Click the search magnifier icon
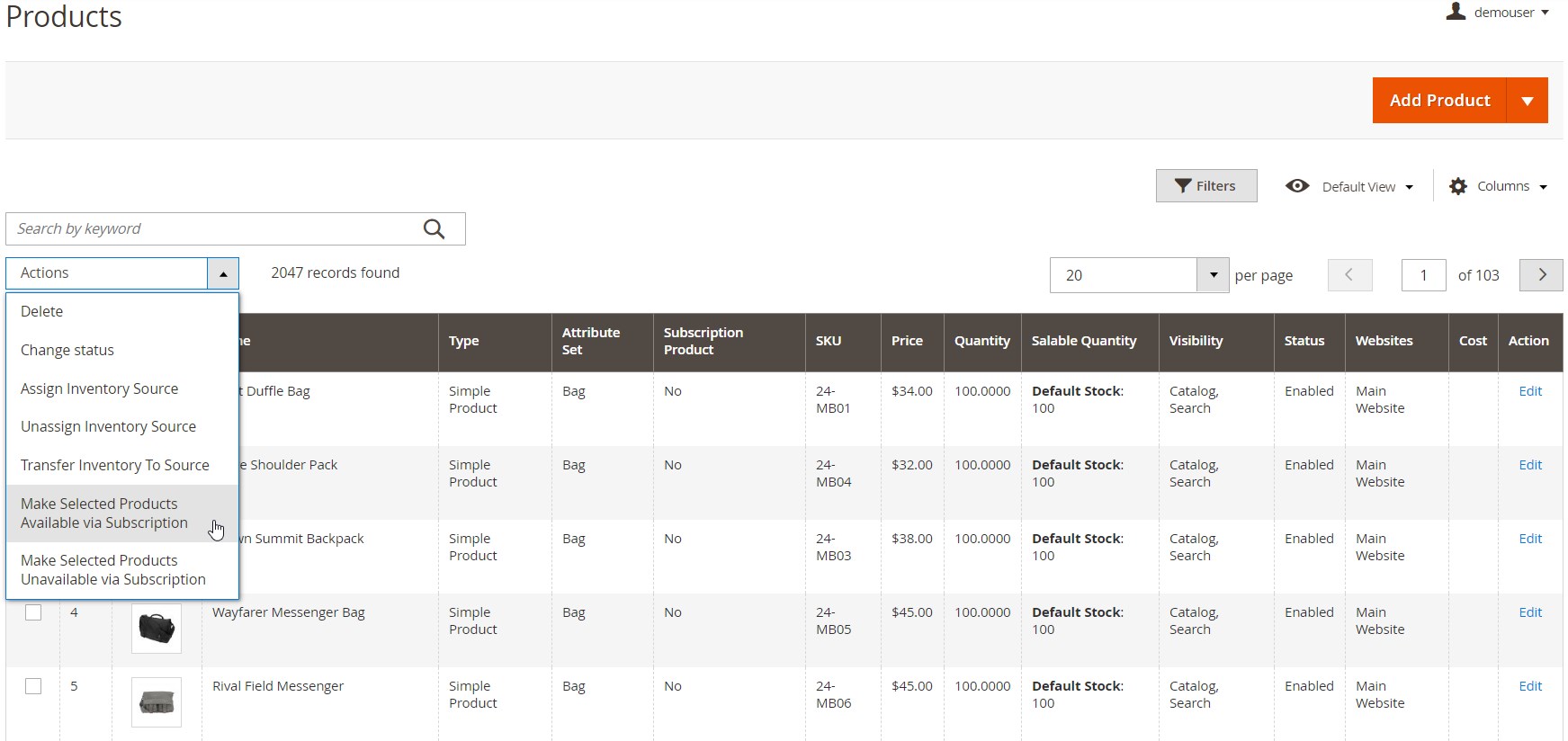This screenshot has height=741, width=1568. point(434,229)
